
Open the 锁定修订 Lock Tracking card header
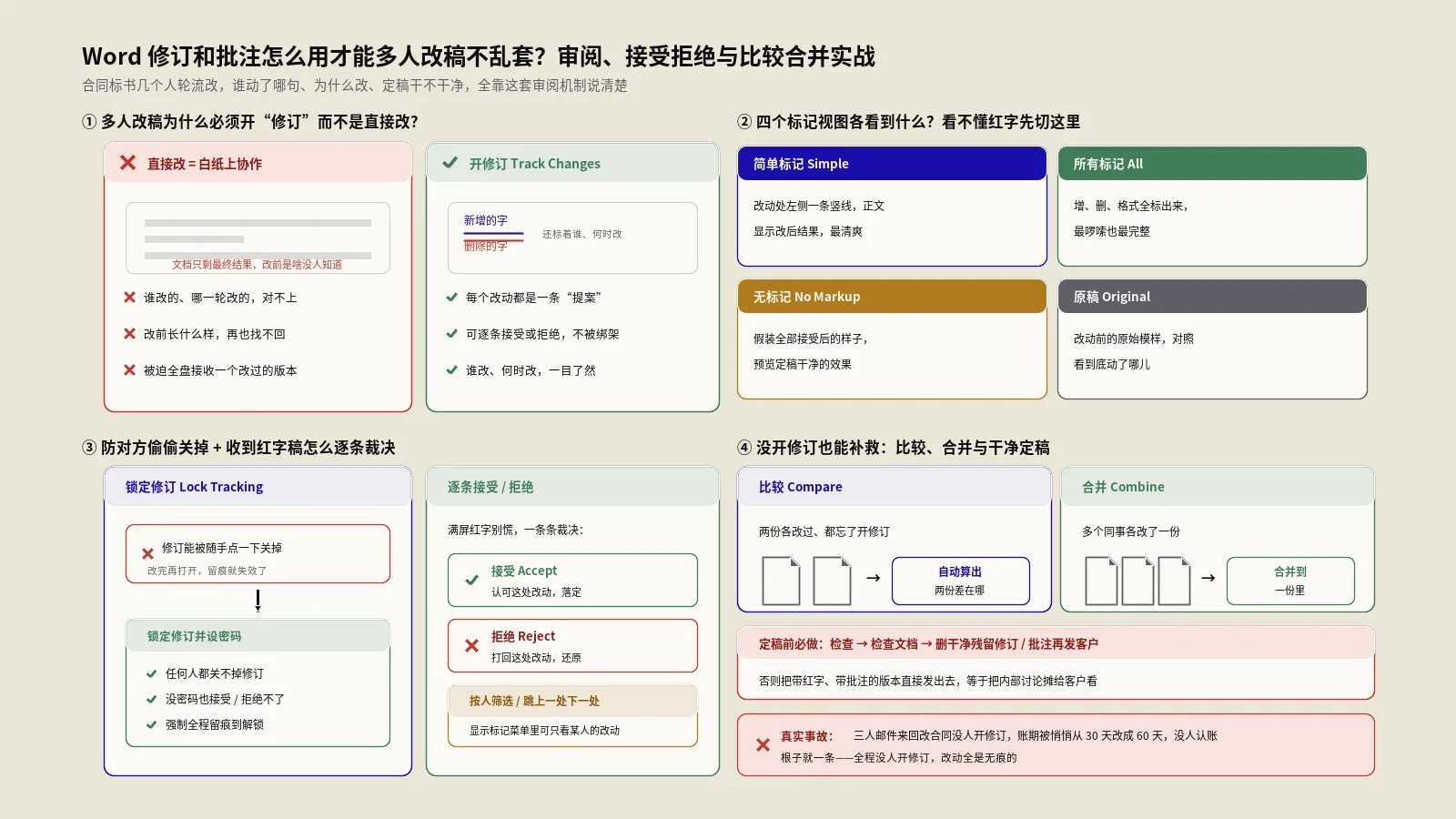(258, 487)
